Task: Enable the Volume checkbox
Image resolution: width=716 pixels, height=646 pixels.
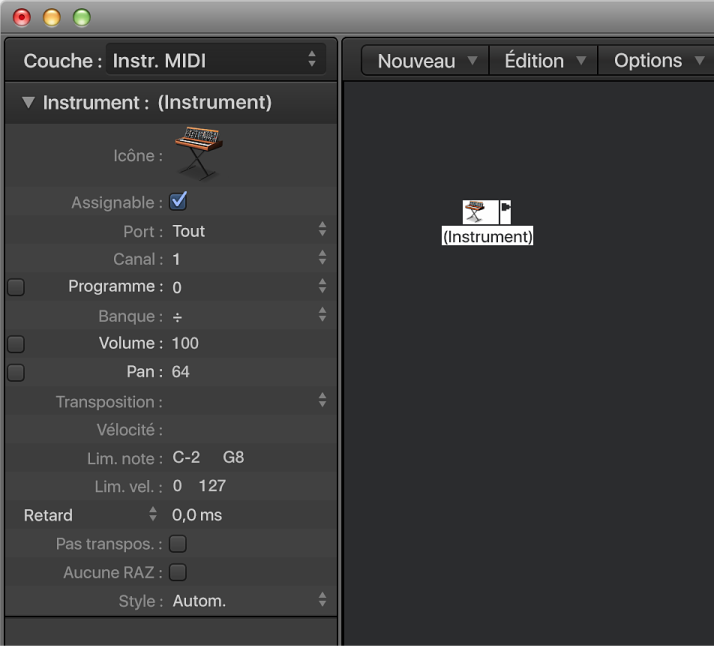Action: pos(16,344)
